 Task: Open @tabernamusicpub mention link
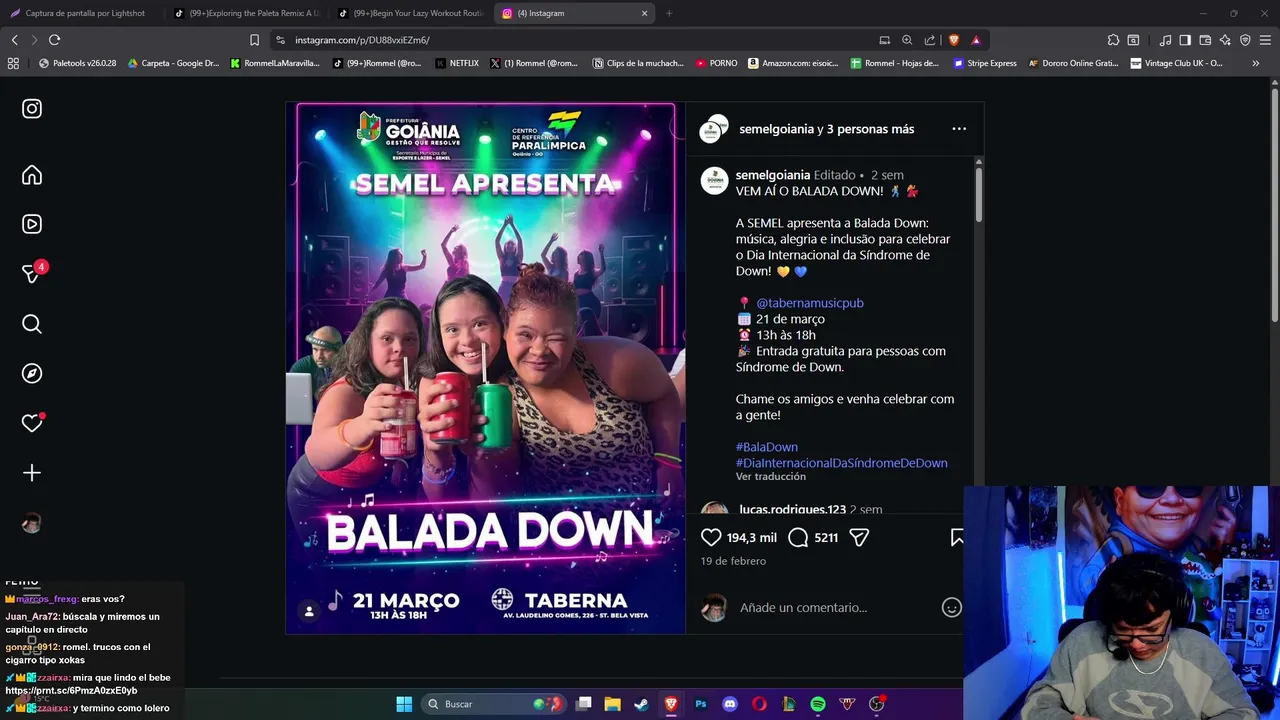(x=809, y=303)
